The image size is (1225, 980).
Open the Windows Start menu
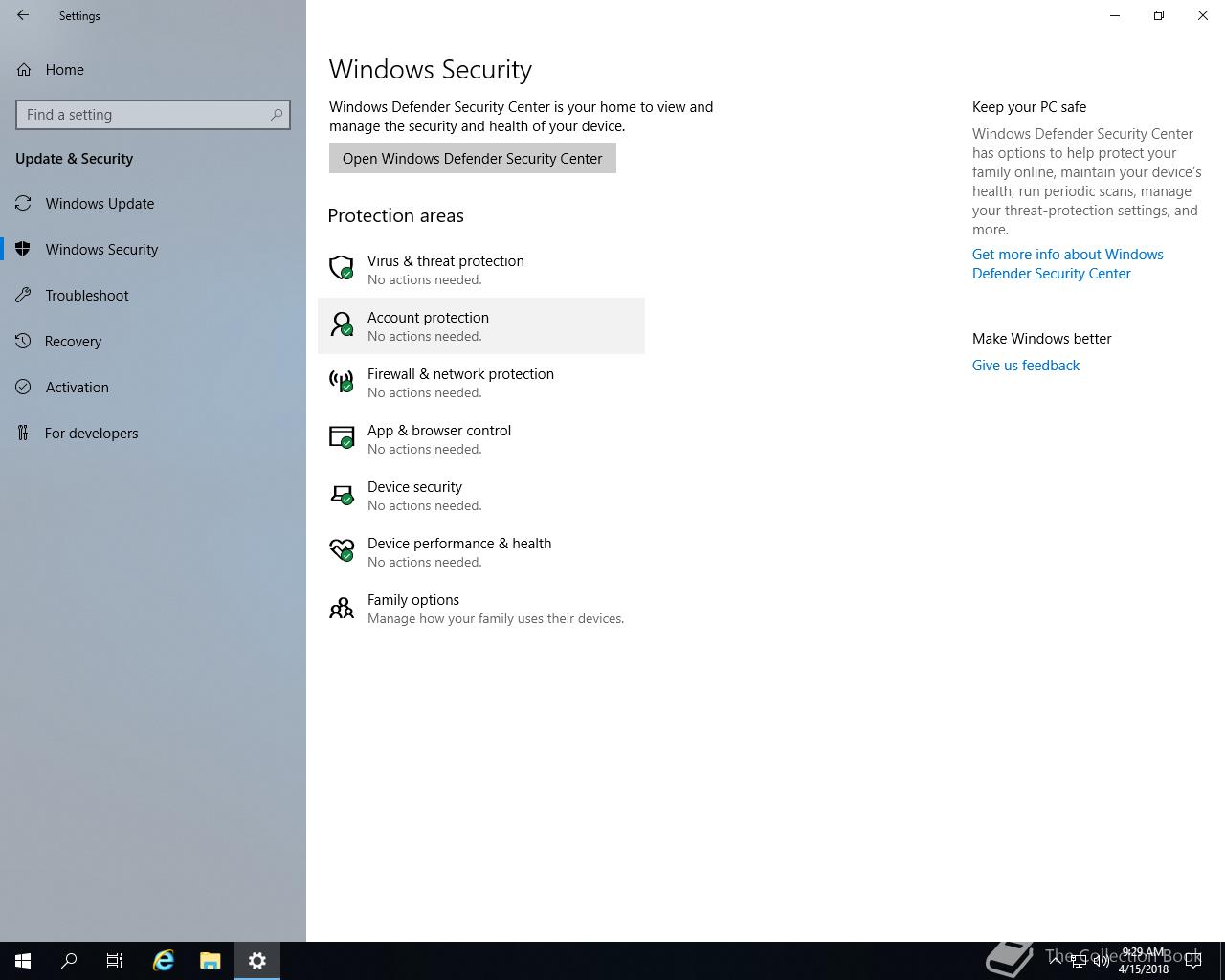click(x=23, y=961)
